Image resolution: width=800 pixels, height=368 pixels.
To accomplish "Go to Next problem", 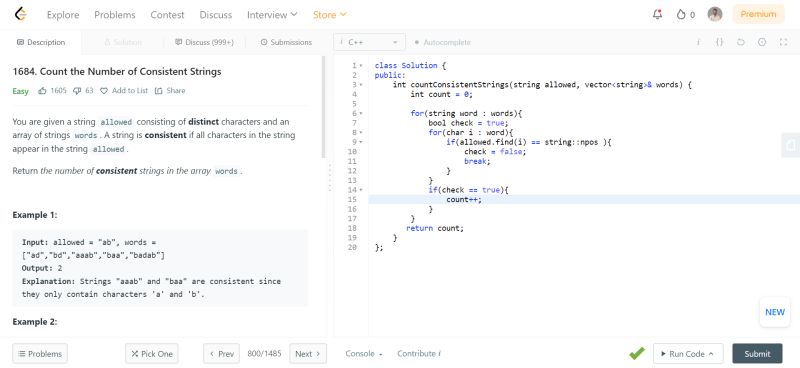I will (308, 354).
